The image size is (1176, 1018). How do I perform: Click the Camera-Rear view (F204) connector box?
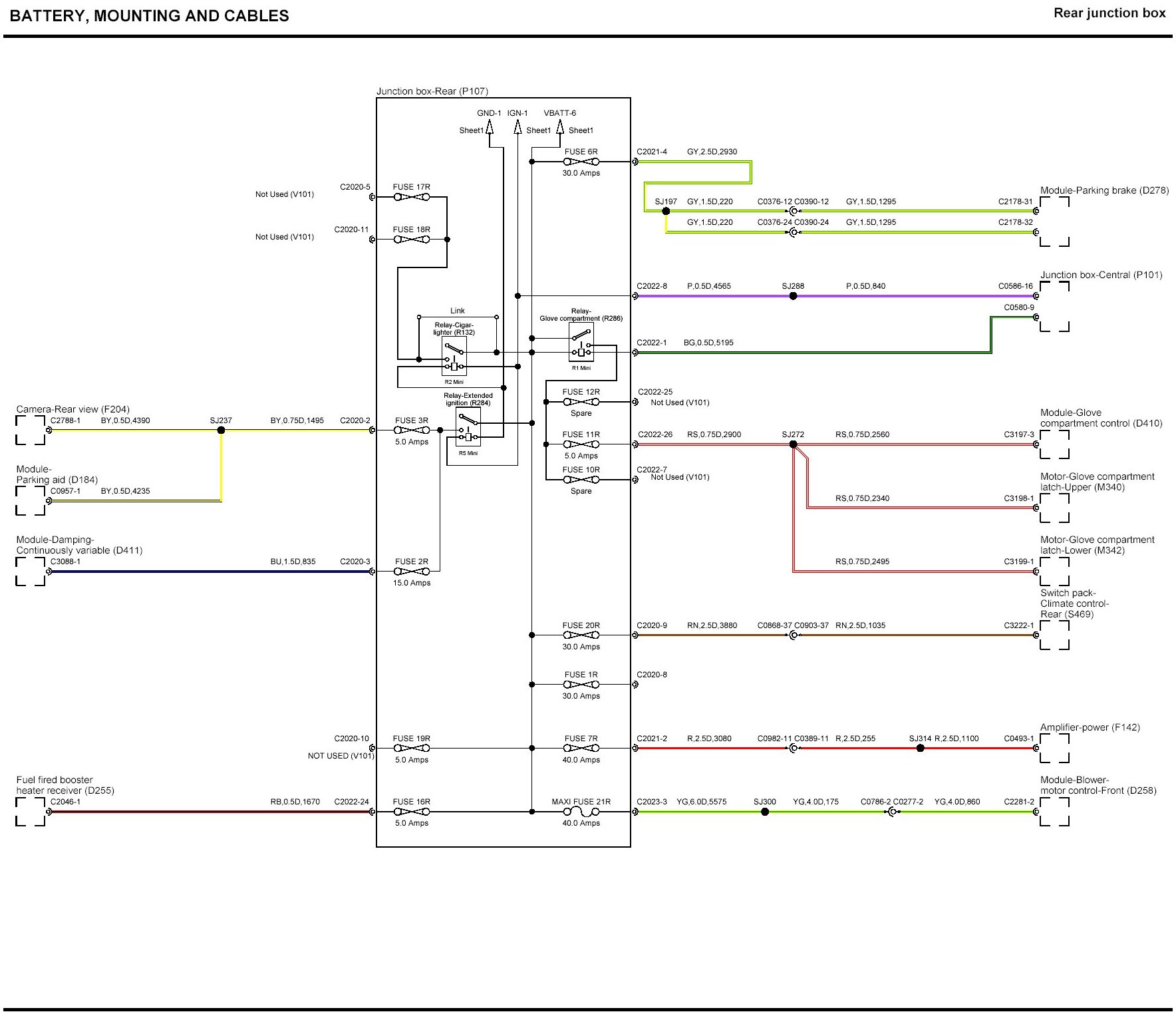pos(31,430)
